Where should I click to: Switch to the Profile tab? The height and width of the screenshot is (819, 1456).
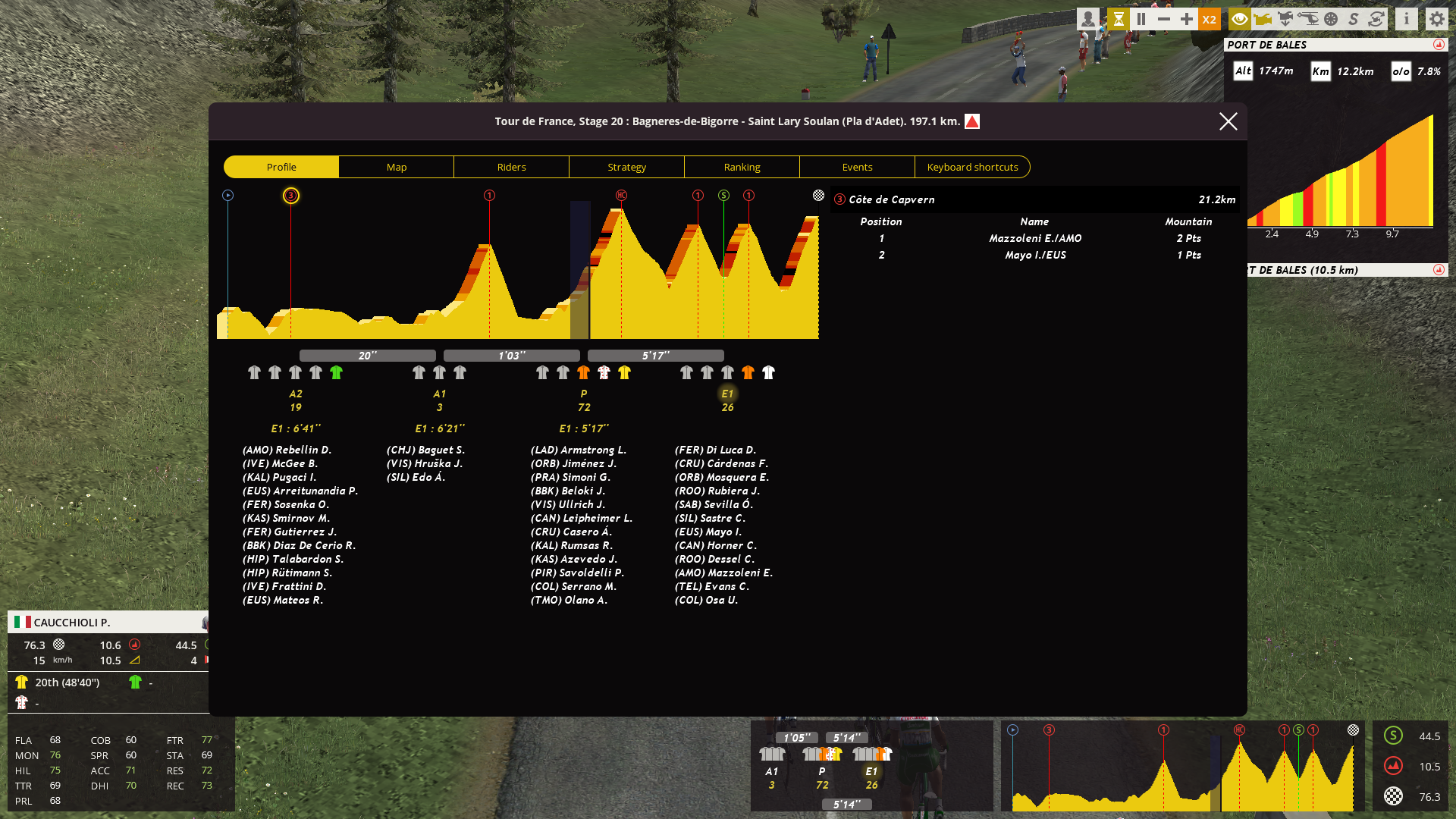[x=281, y=167]
